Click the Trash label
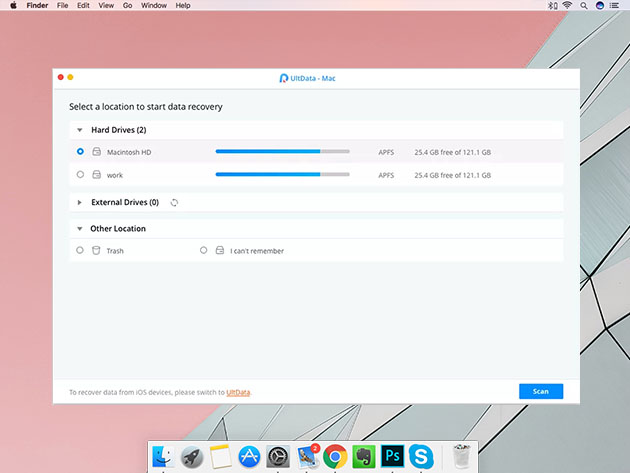 point(115,251)
